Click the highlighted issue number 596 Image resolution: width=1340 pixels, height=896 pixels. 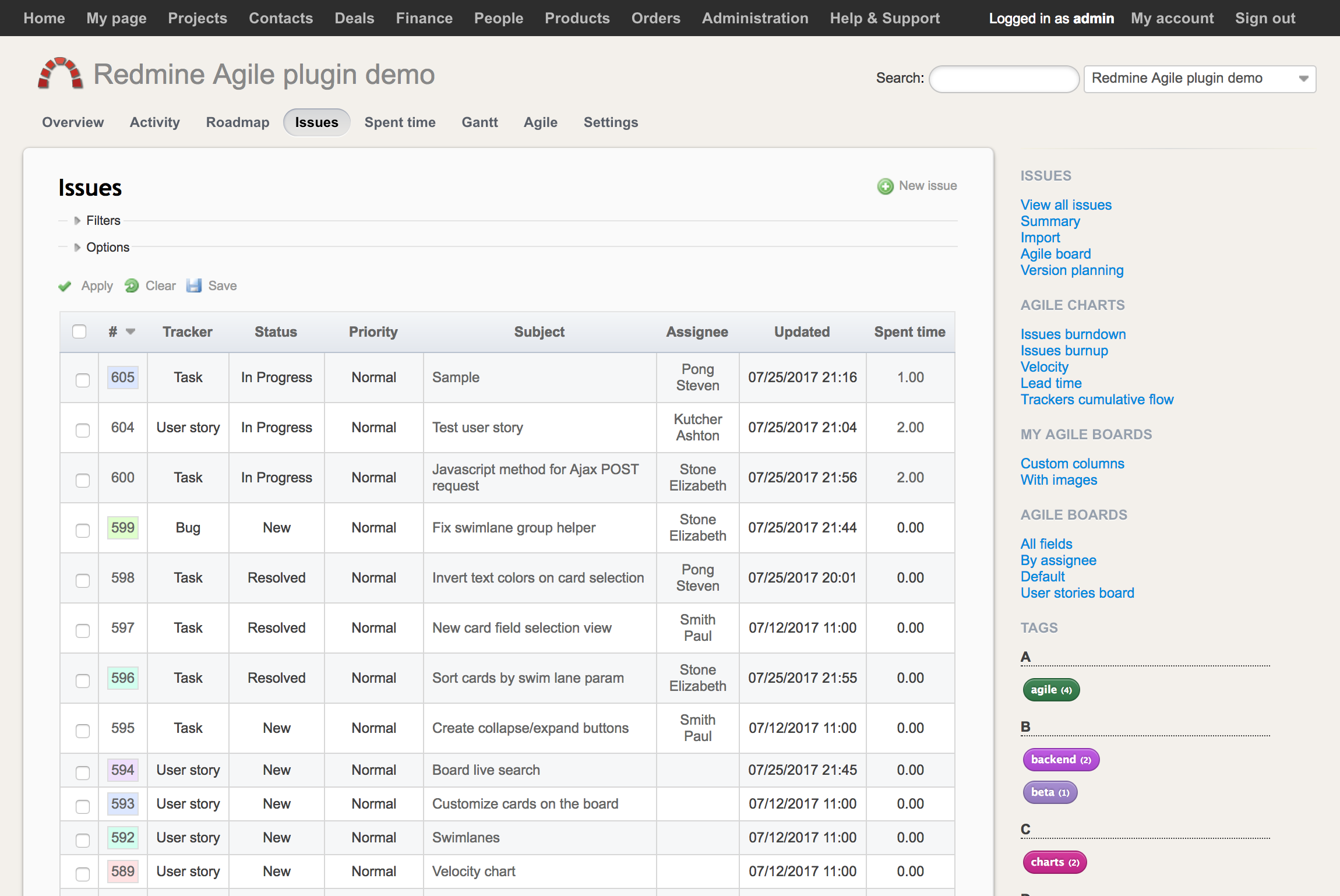pos(123,678)
